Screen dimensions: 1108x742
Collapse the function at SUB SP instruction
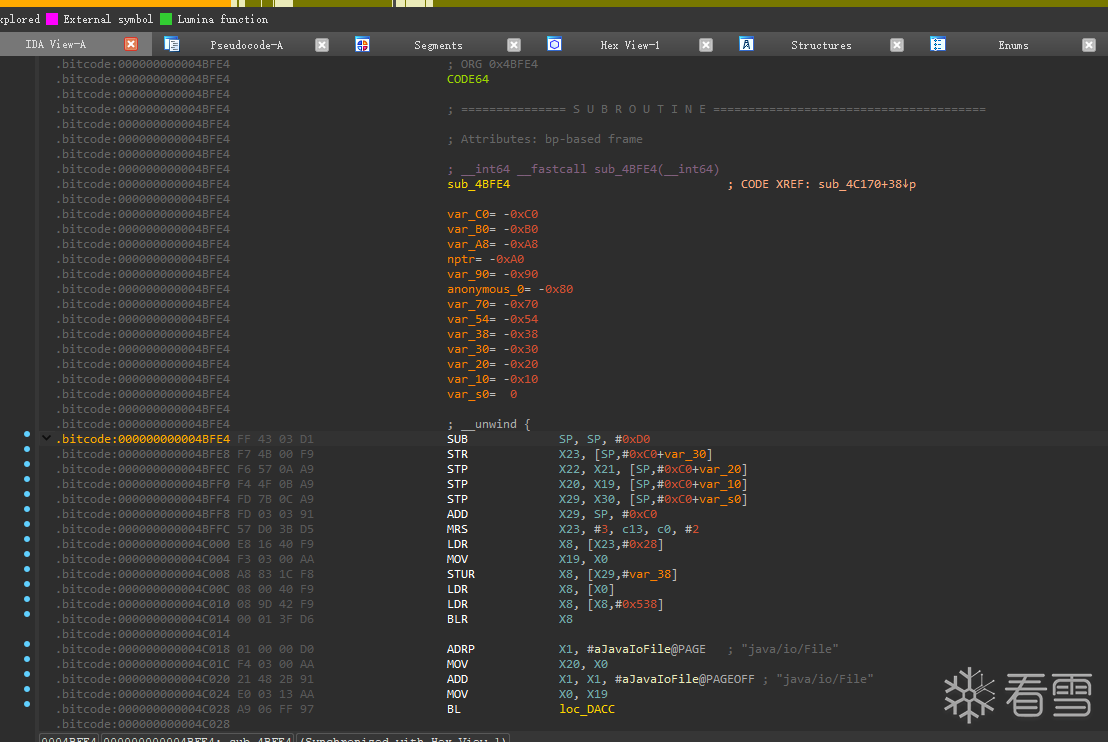(45, 439)
